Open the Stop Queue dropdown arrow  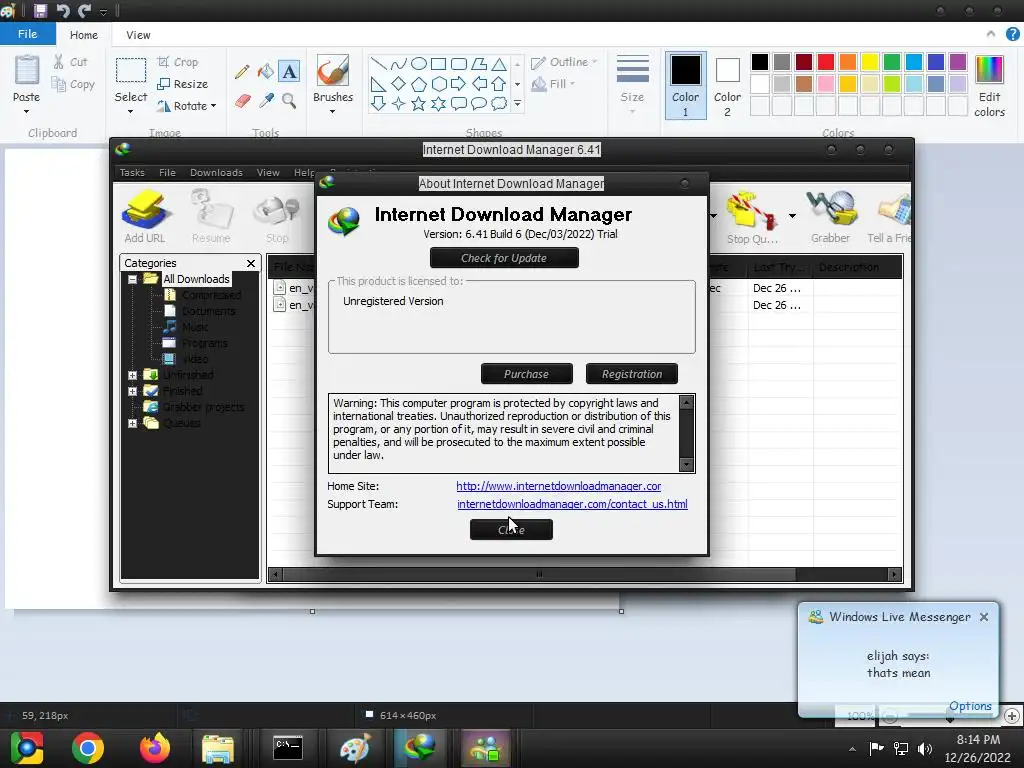pyautogui.click(x=792, y=216)
